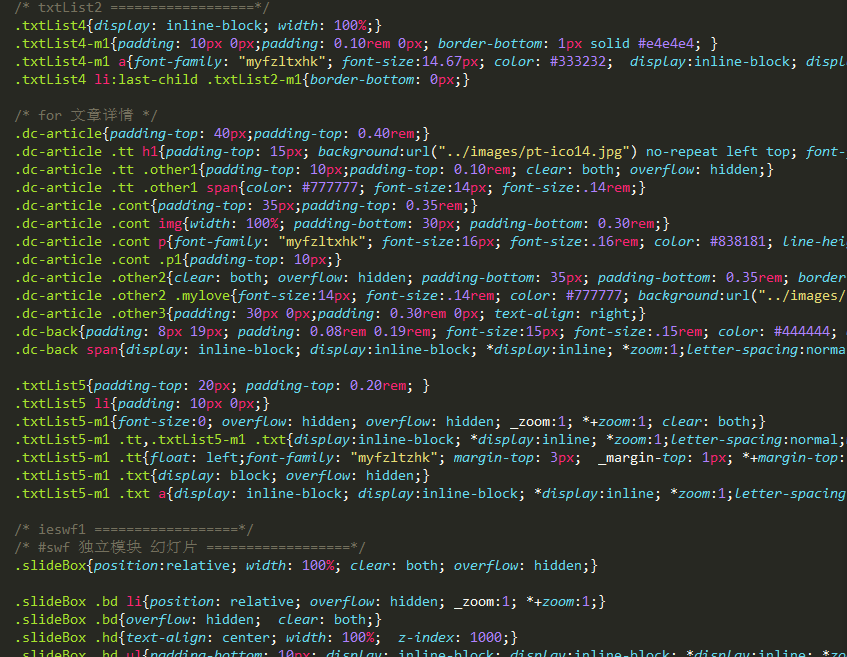Click the .tt,.txtList5-m1 .txt selector line

[431, 440]
